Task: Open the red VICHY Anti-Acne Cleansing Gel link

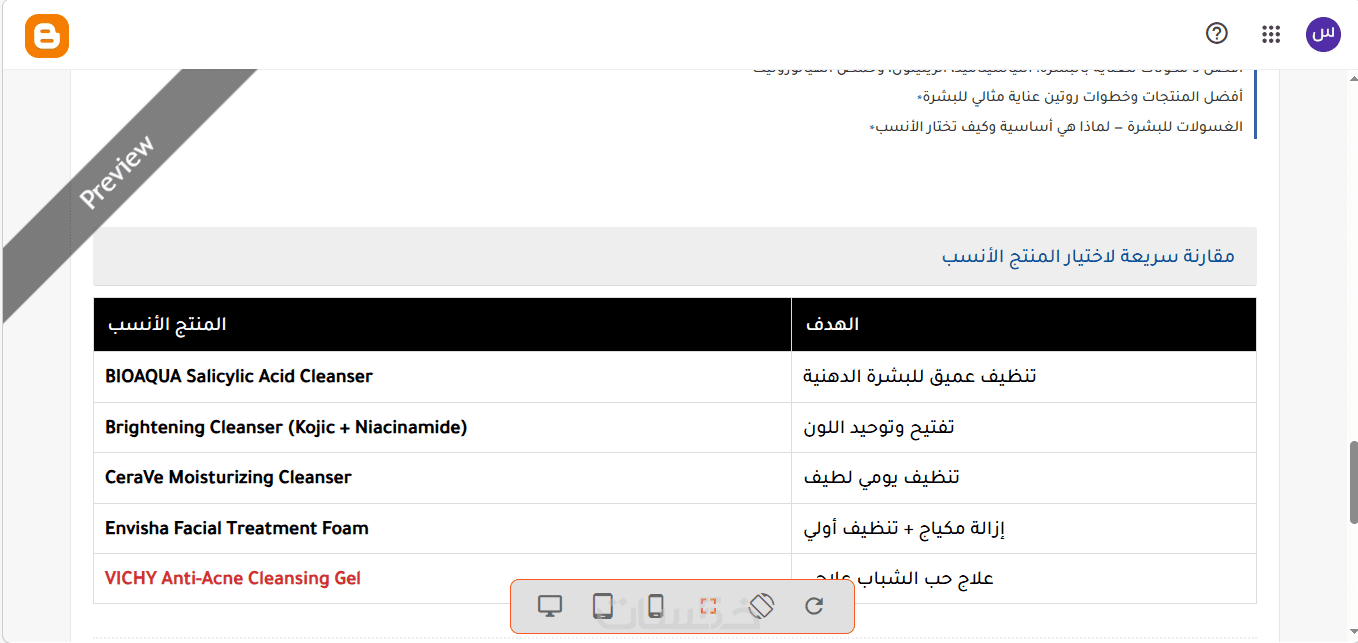Action: point(232,578)
